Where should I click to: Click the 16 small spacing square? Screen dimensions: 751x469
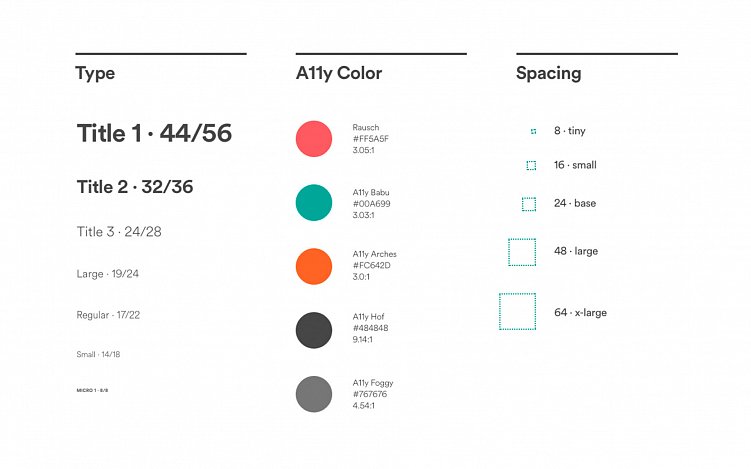531,165
